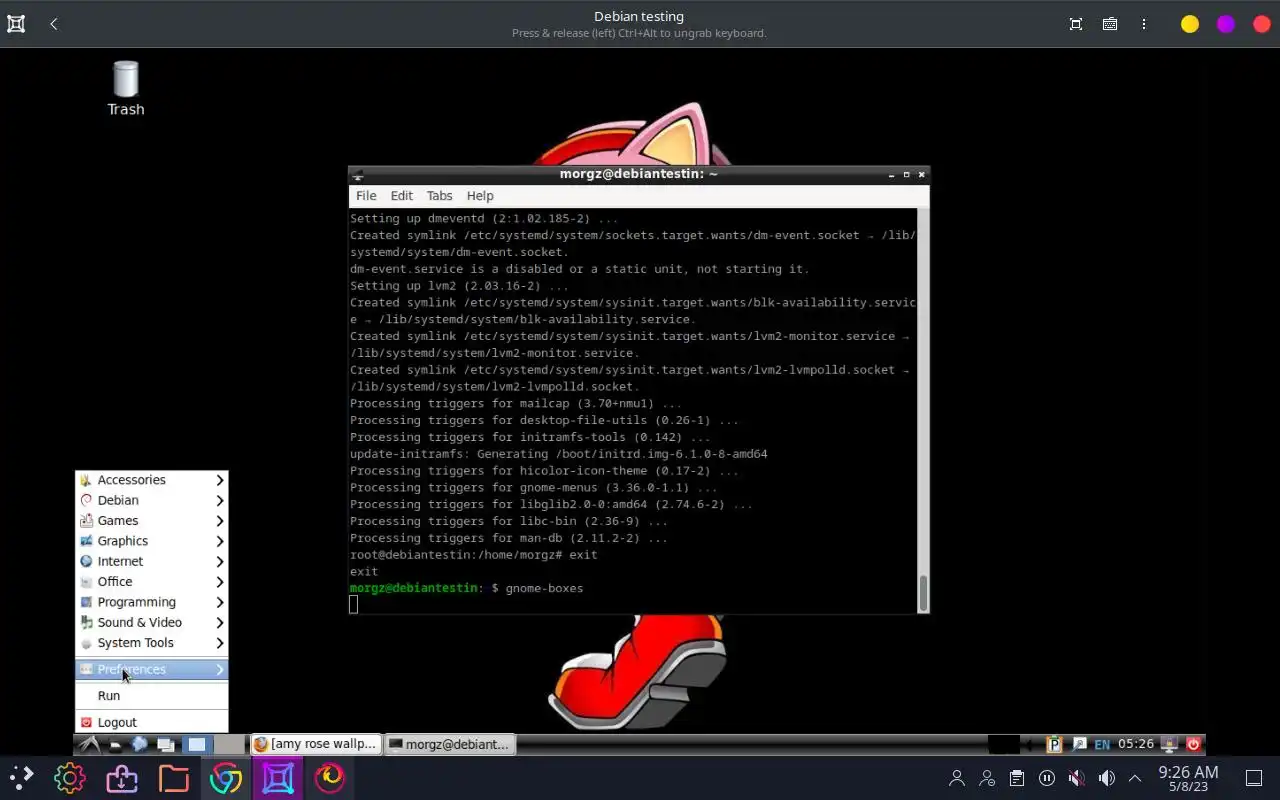
Task: Click the 'gnome-boxes' command text
Action: (x=544, y=588)
